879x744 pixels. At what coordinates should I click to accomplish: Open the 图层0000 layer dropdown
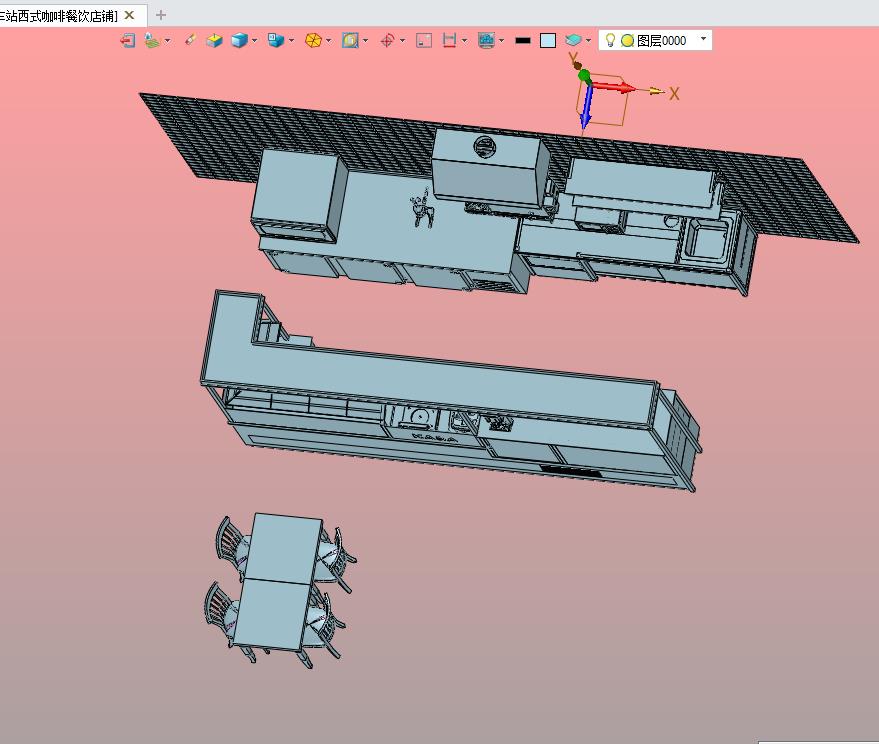click(704, 39)
